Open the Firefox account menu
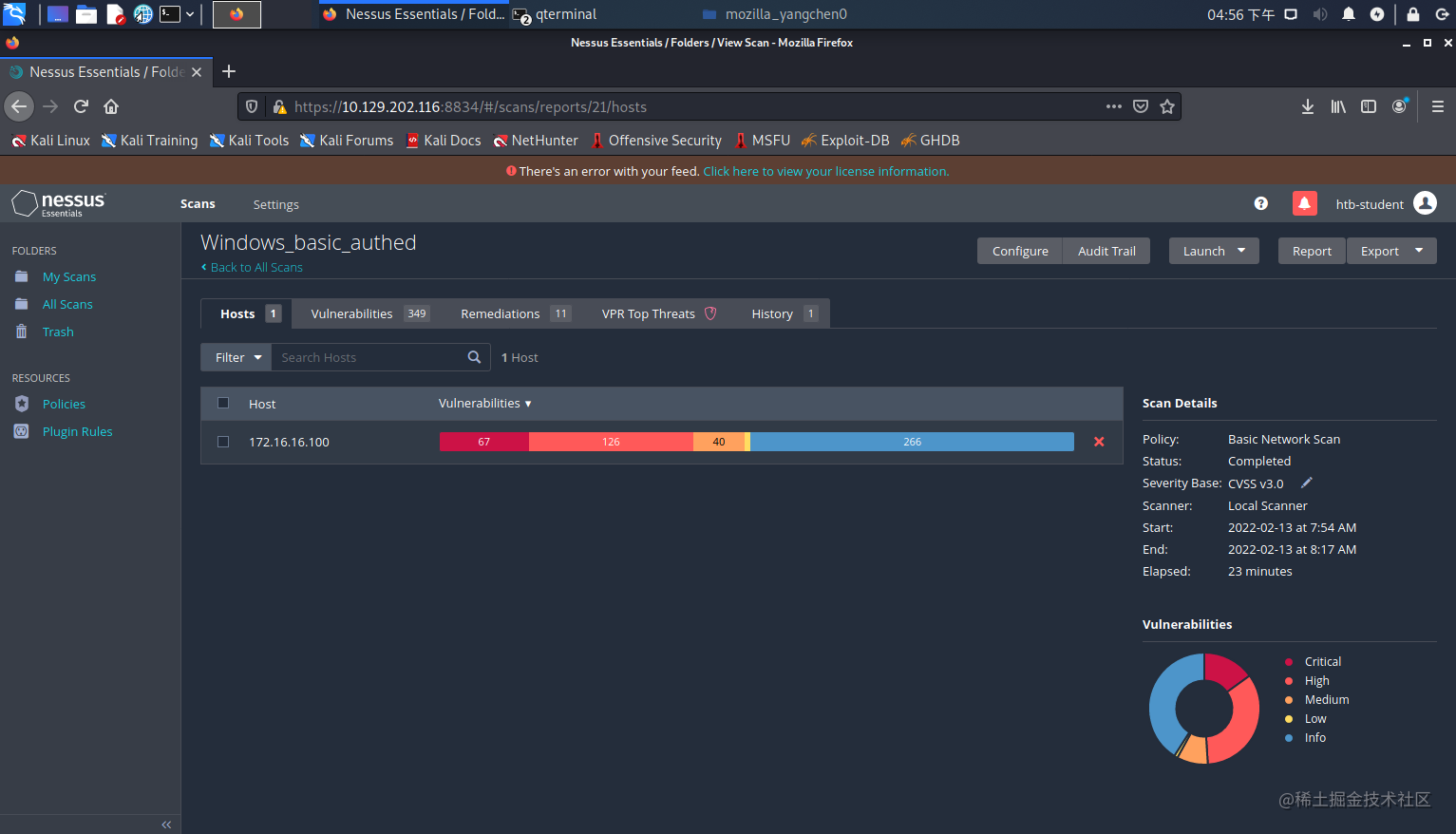The image size is (1456, 834). point(1399,106)
